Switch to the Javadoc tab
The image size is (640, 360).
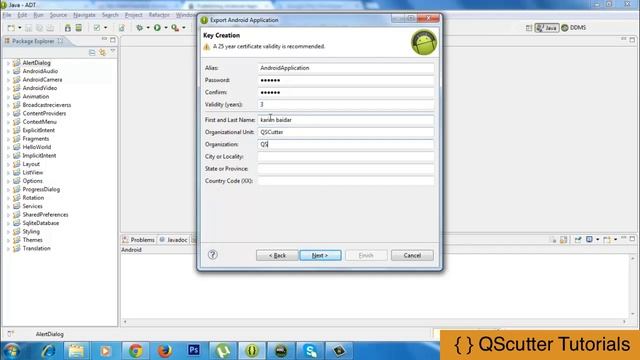[173, 240]
